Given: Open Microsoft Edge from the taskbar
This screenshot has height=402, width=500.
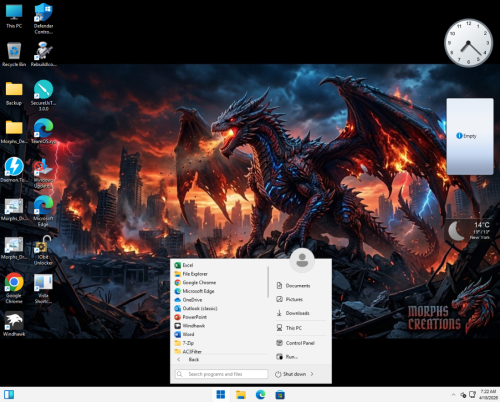Looking at the screenshot, I should click(x=260, y=395).
